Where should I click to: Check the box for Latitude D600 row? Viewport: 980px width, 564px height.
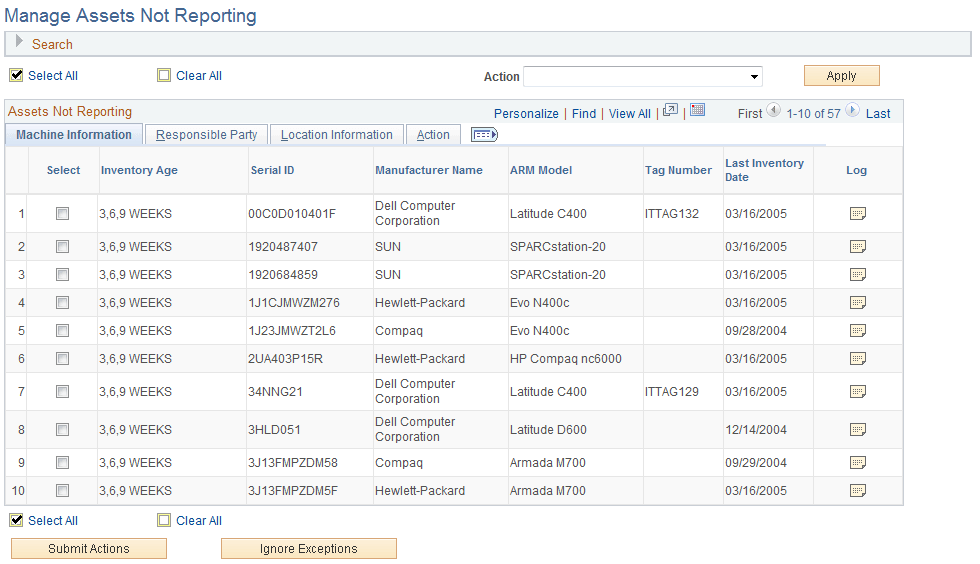click(62, 430)
